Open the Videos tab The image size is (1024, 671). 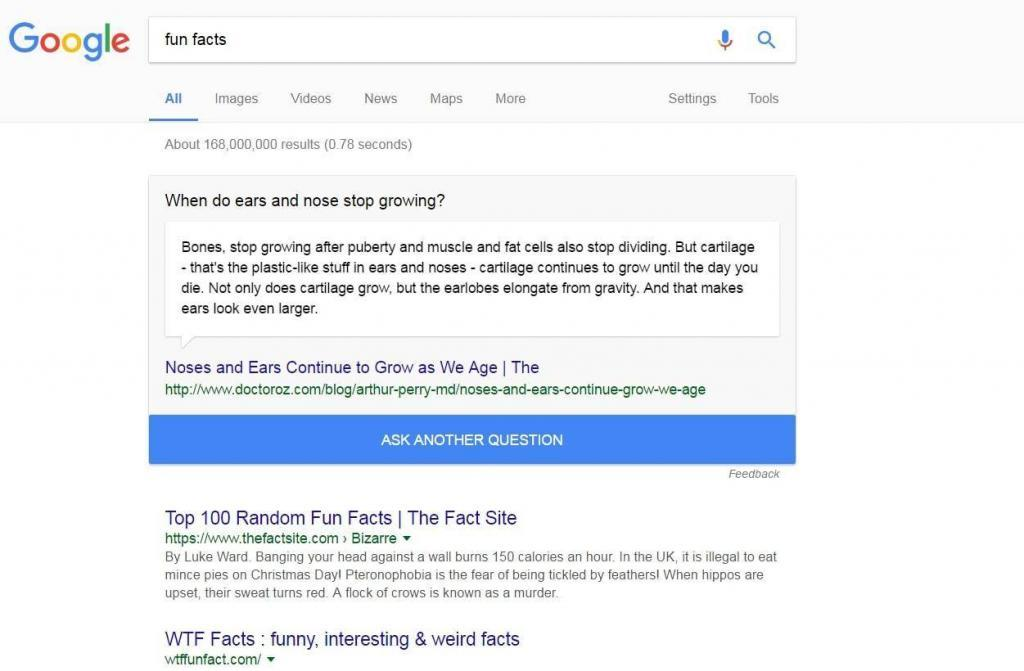tap(310, 99)
